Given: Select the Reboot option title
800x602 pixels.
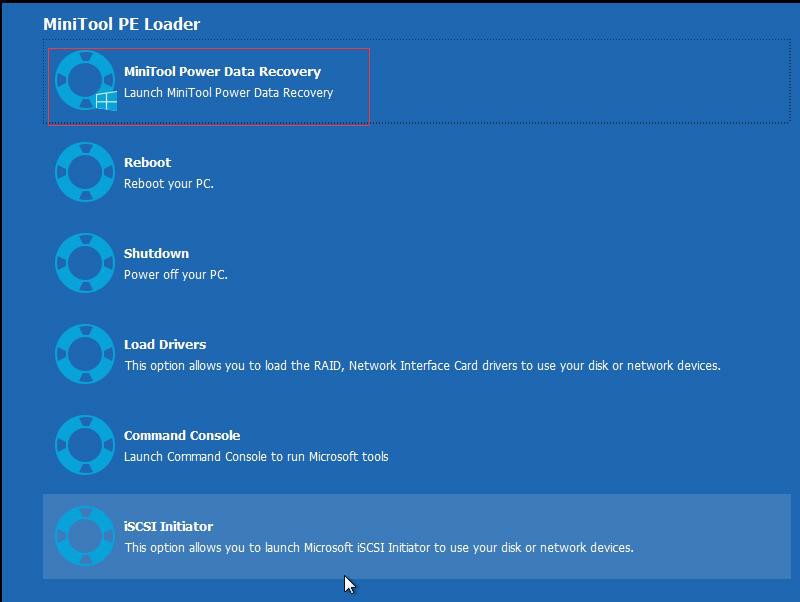Looking at the screenshot, I should coord(147,162).
